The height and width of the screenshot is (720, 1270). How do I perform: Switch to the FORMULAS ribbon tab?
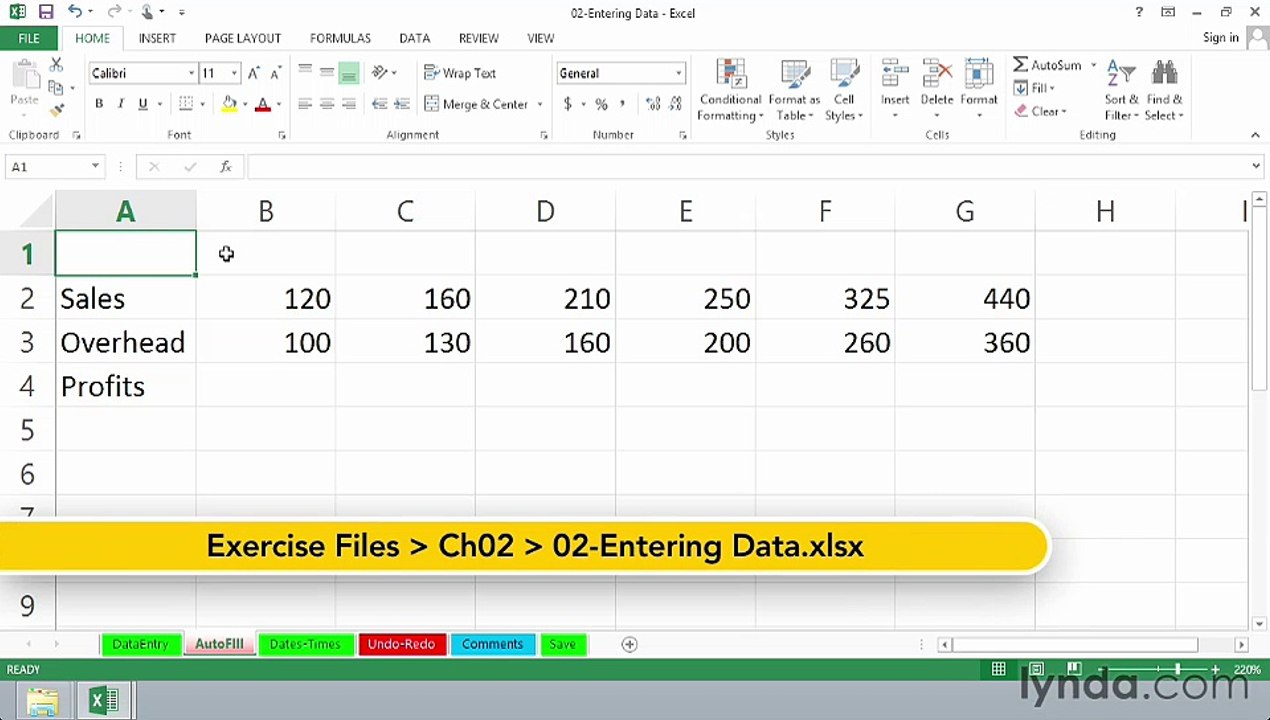click(340, 38)
